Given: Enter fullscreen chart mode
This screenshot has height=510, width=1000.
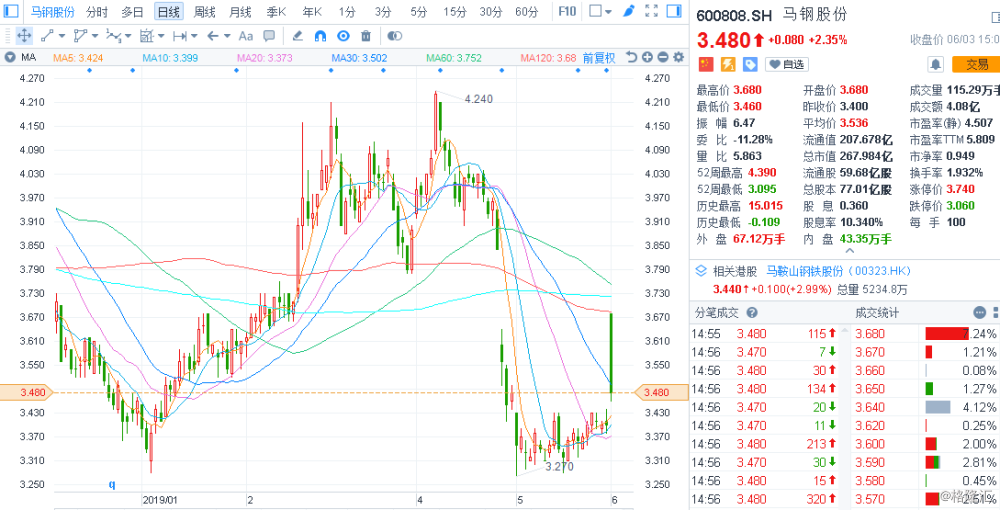Looking at the screenshot, I should click(651, 11).
